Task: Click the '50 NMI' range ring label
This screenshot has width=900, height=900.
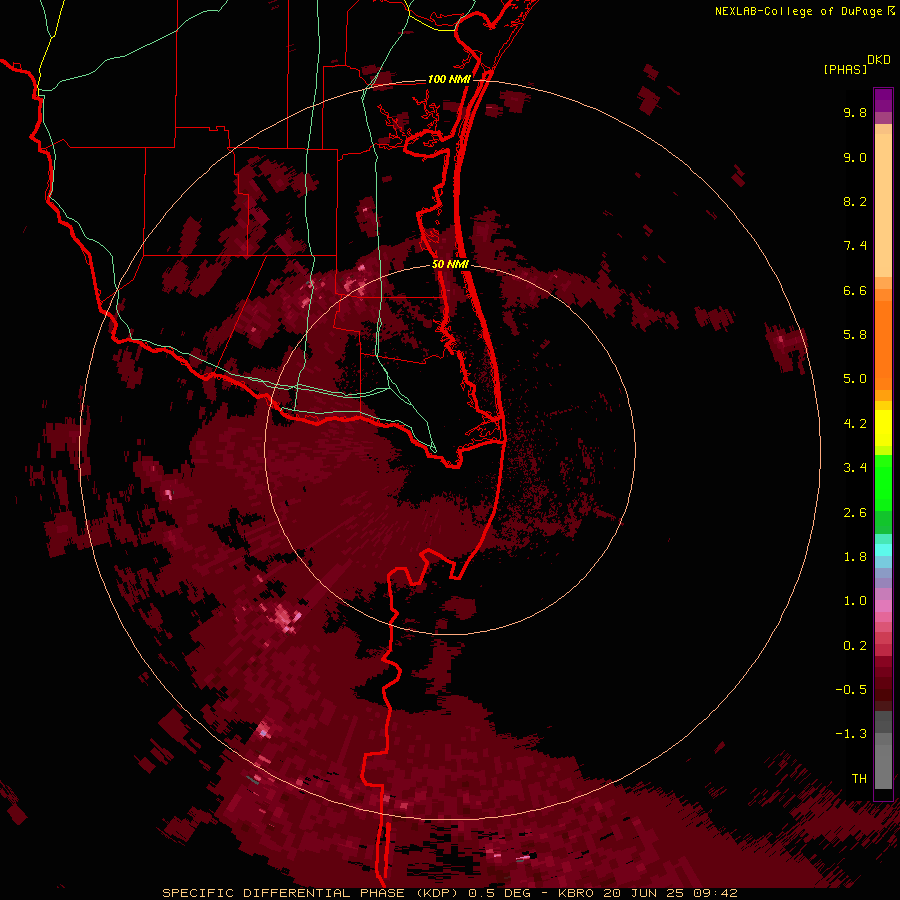Action: [451, 264]
